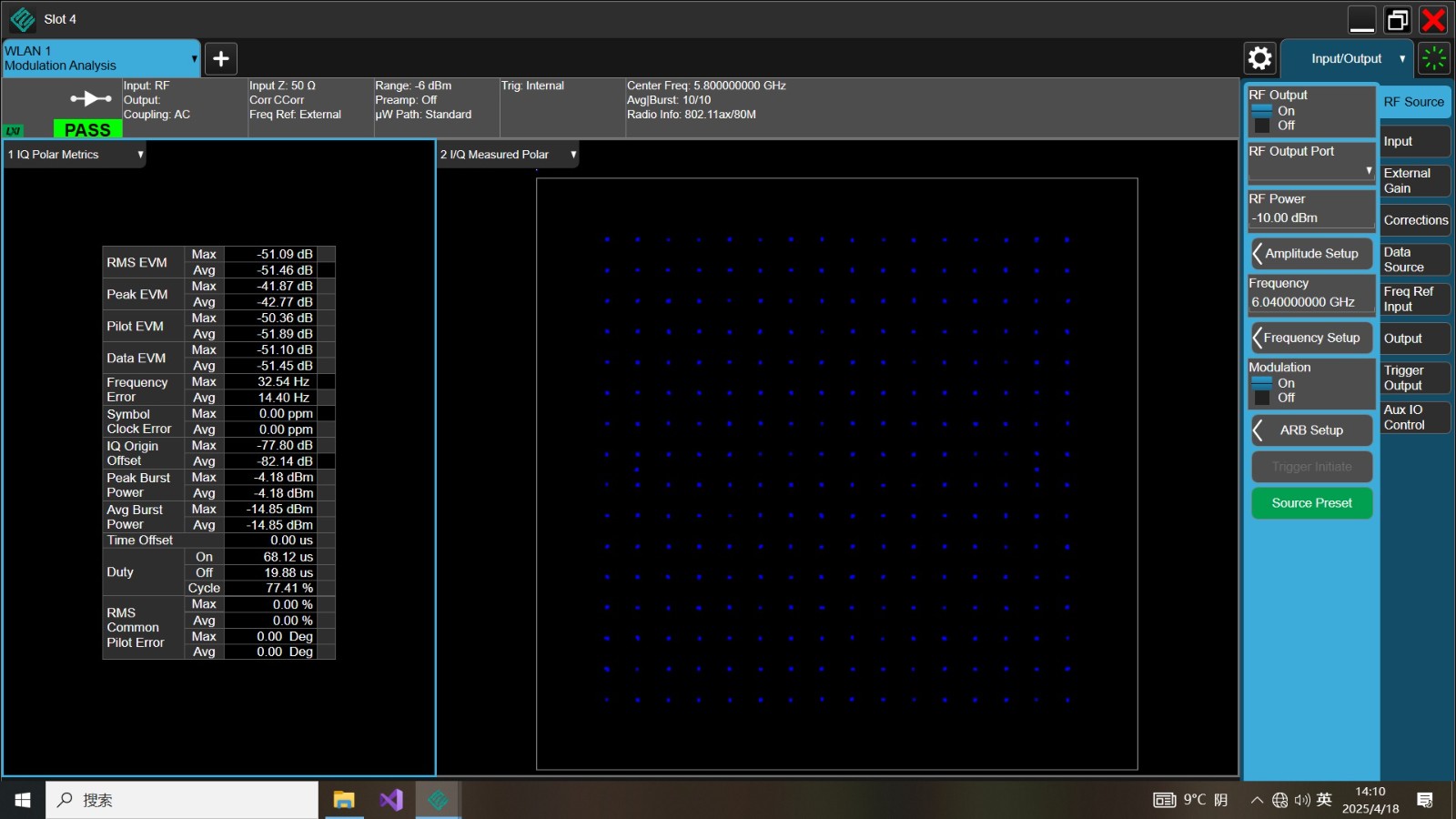Select the Corrections tab
Screen dimensions: 1456x819
(1415, 220)
